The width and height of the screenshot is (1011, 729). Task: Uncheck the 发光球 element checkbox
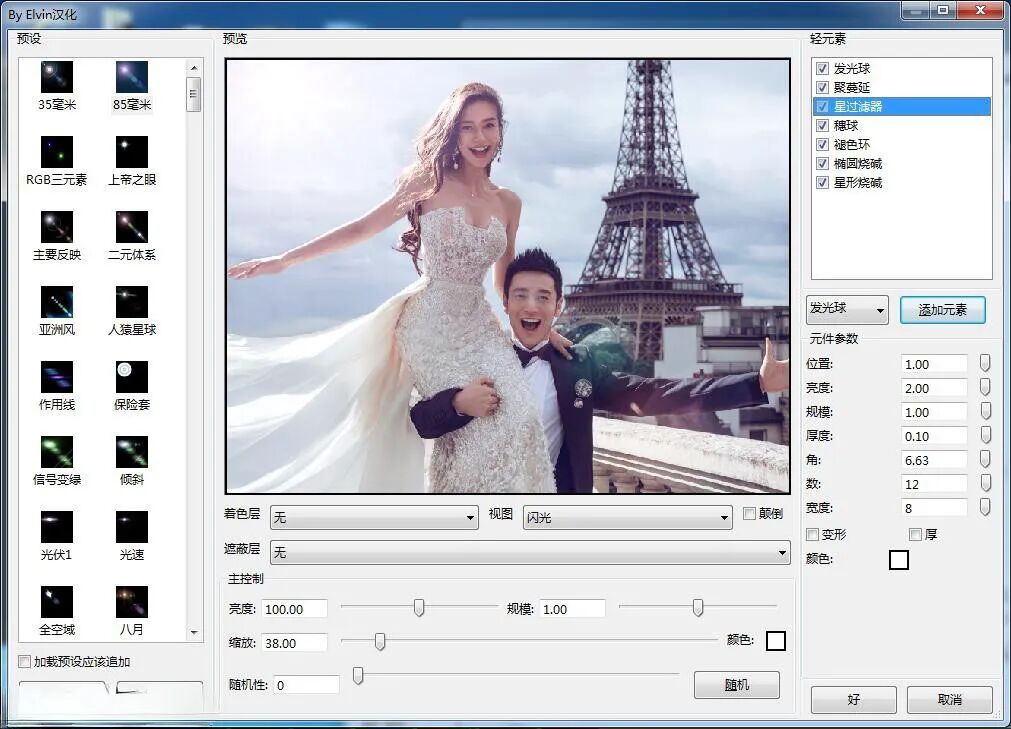click(x=822, y=69)
